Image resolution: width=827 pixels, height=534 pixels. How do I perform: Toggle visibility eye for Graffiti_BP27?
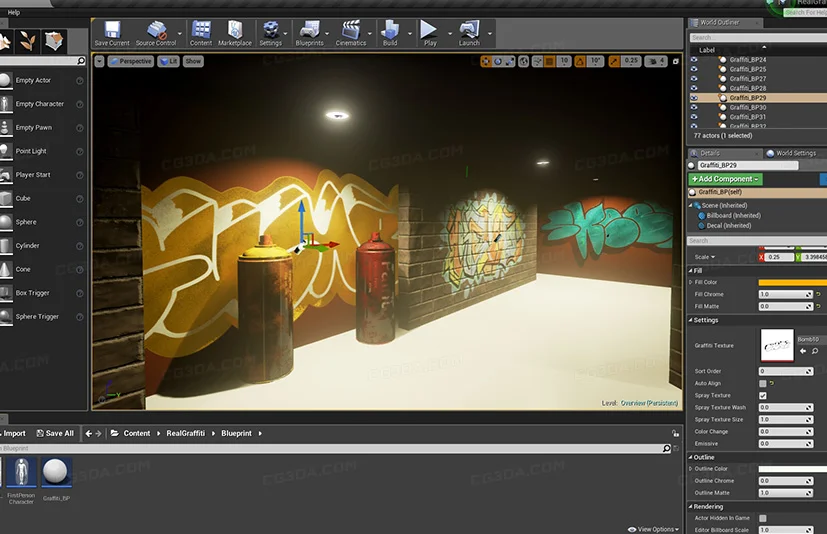[694, 79]
